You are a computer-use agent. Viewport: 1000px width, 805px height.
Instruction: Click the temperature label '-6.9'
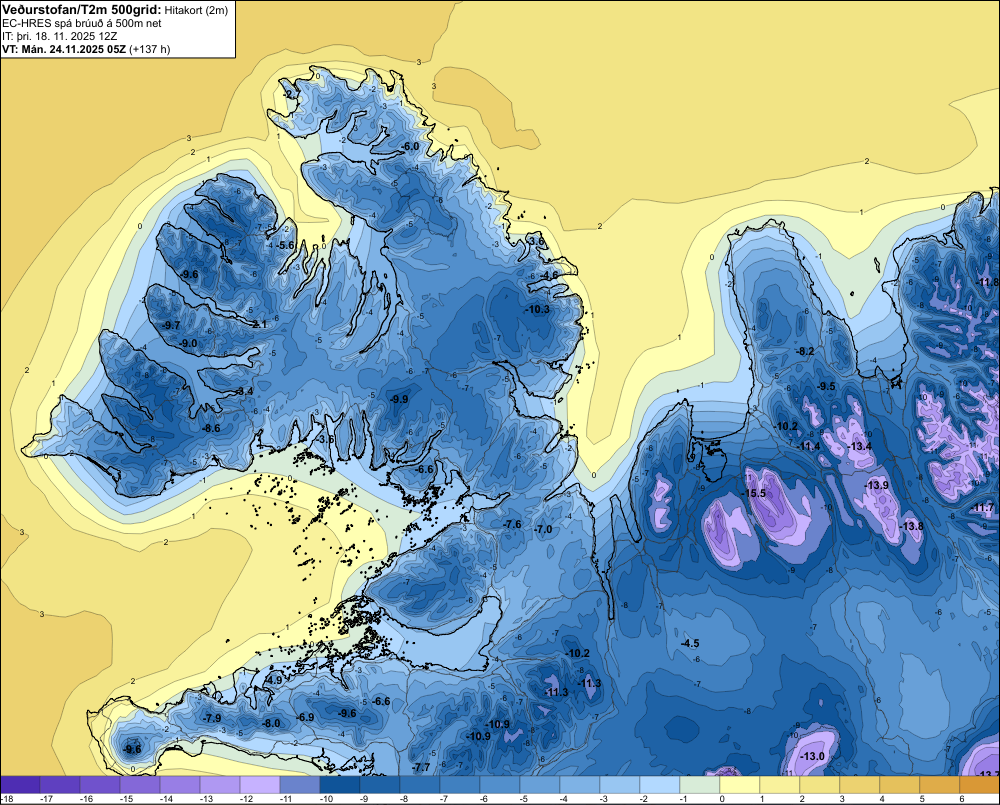point(305,717)
